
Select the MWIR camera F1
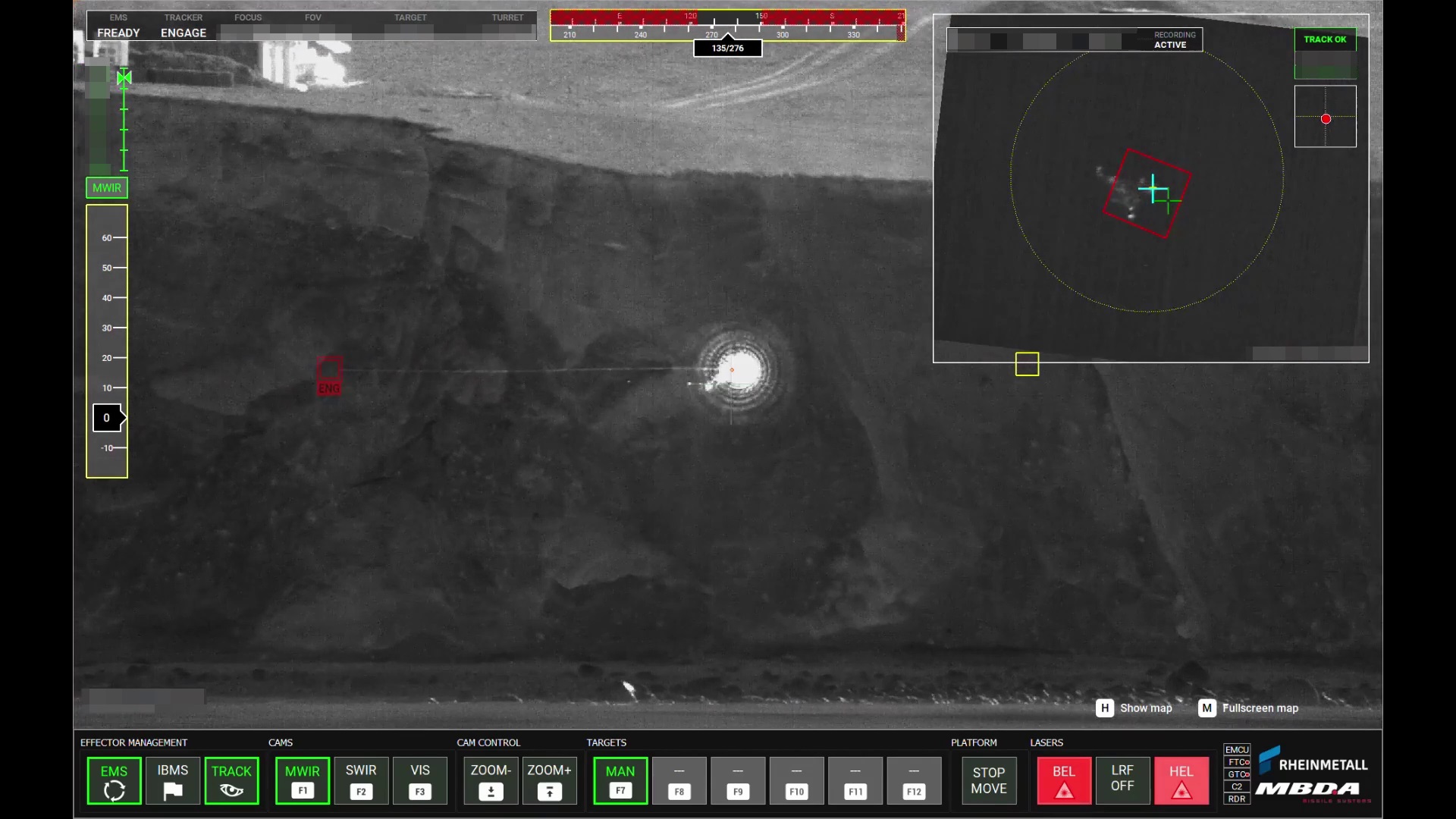pos(303,780)
